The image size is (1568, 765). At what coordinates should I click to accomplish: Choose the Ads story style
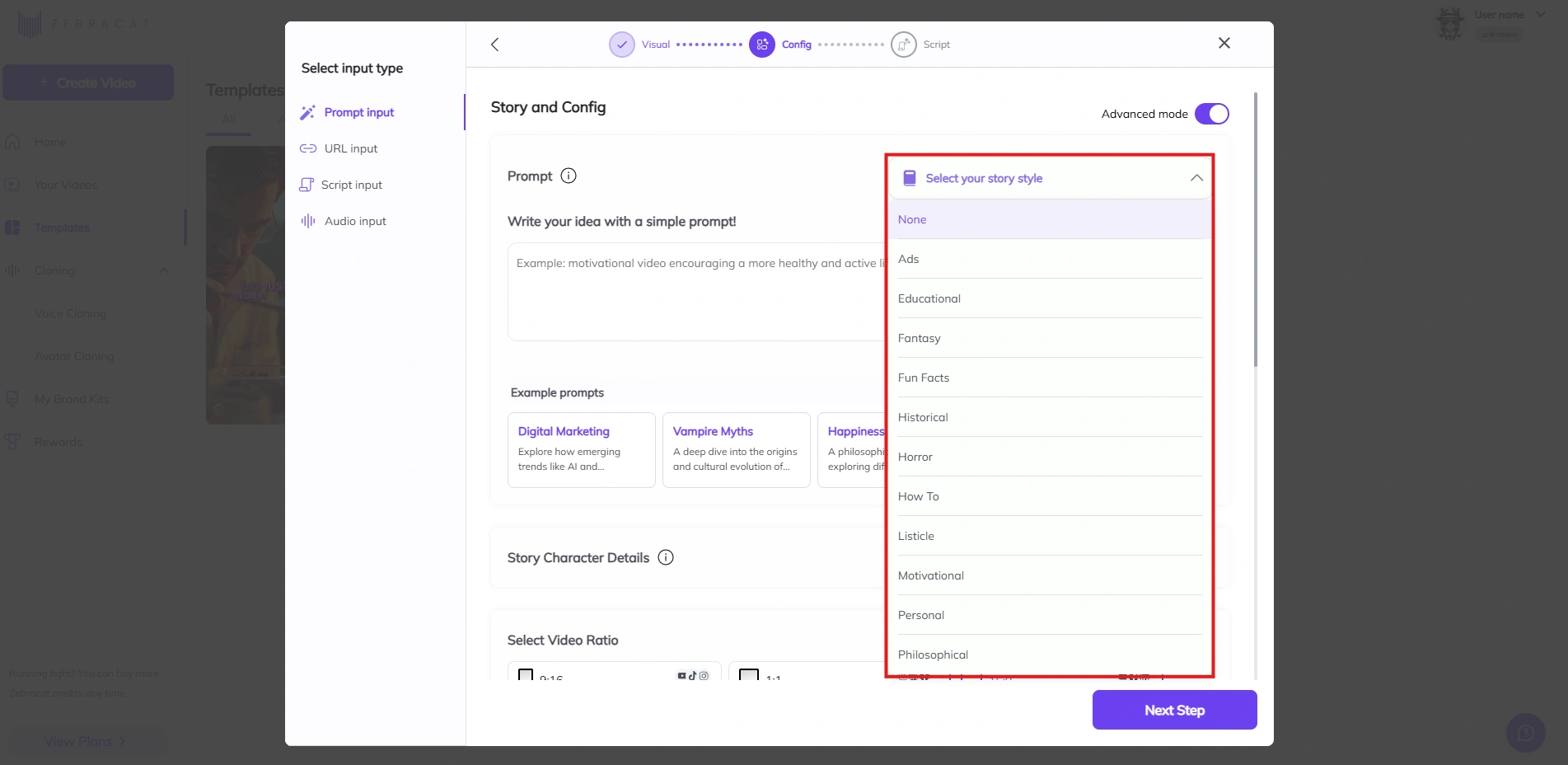(1050, 259)
